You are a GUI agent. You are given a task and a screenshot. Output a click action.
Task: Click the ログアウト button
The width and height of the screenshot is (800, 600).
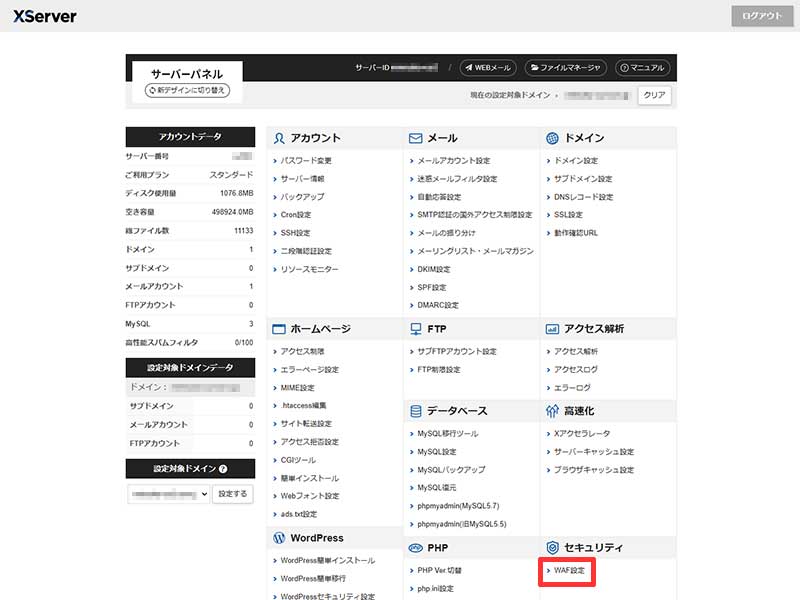(x=762, y=16)
